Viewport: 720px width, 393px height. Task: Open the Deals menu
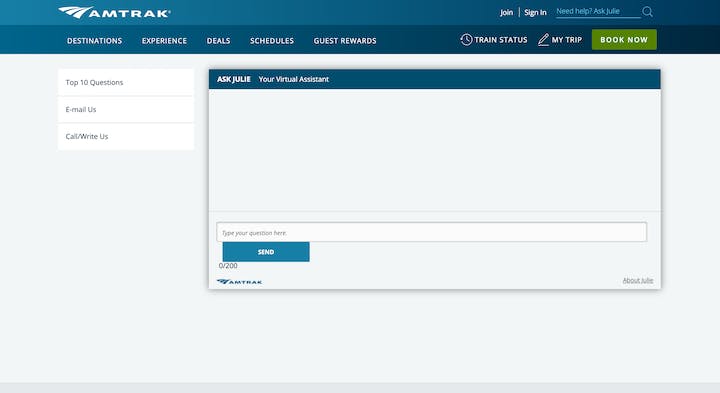219,41
